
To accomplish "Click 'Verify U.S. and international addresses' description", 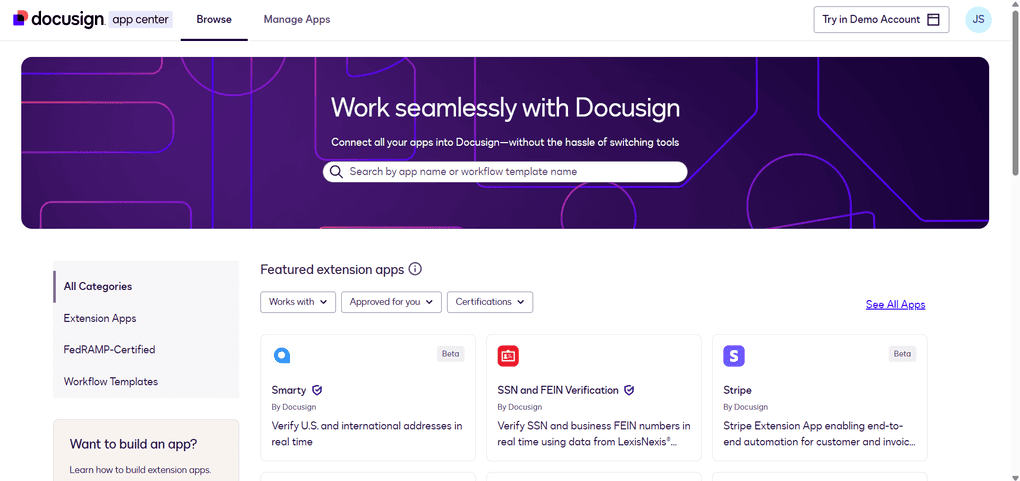I will point(367,433).
